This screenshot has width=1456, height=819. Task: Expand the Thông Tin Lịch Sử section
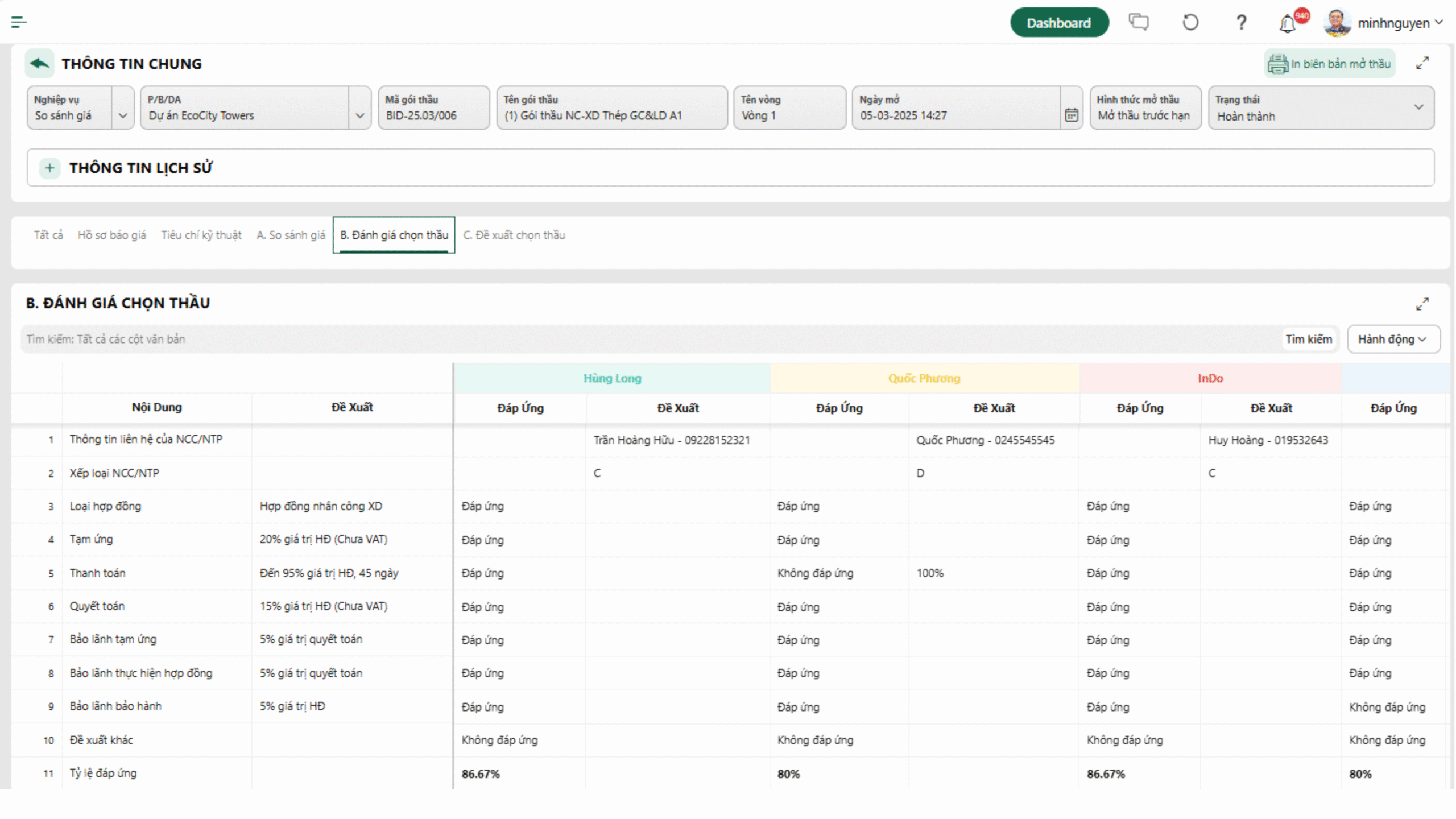tap(50, 168)
